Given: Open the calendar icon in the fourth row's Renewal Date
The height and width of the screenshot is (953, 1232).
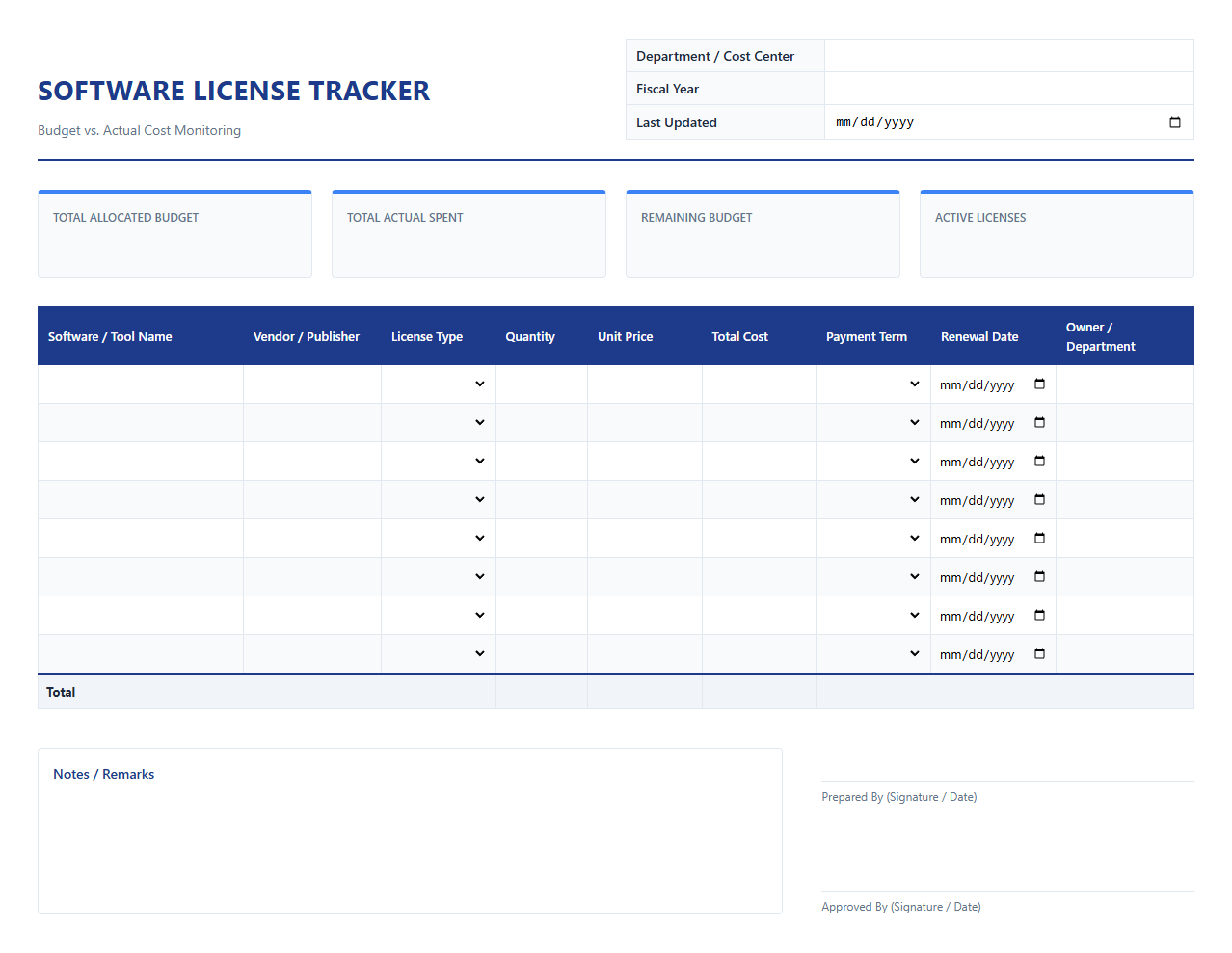Looking at the screenshot, I should [x=1039, y=500].
